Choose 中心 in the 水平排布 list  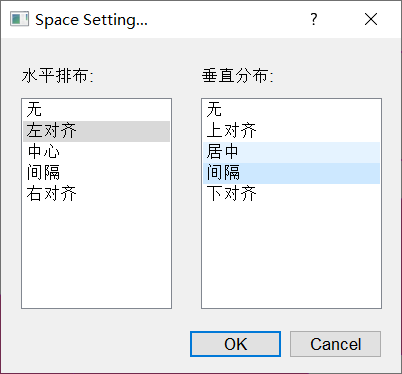click(96, 152)
